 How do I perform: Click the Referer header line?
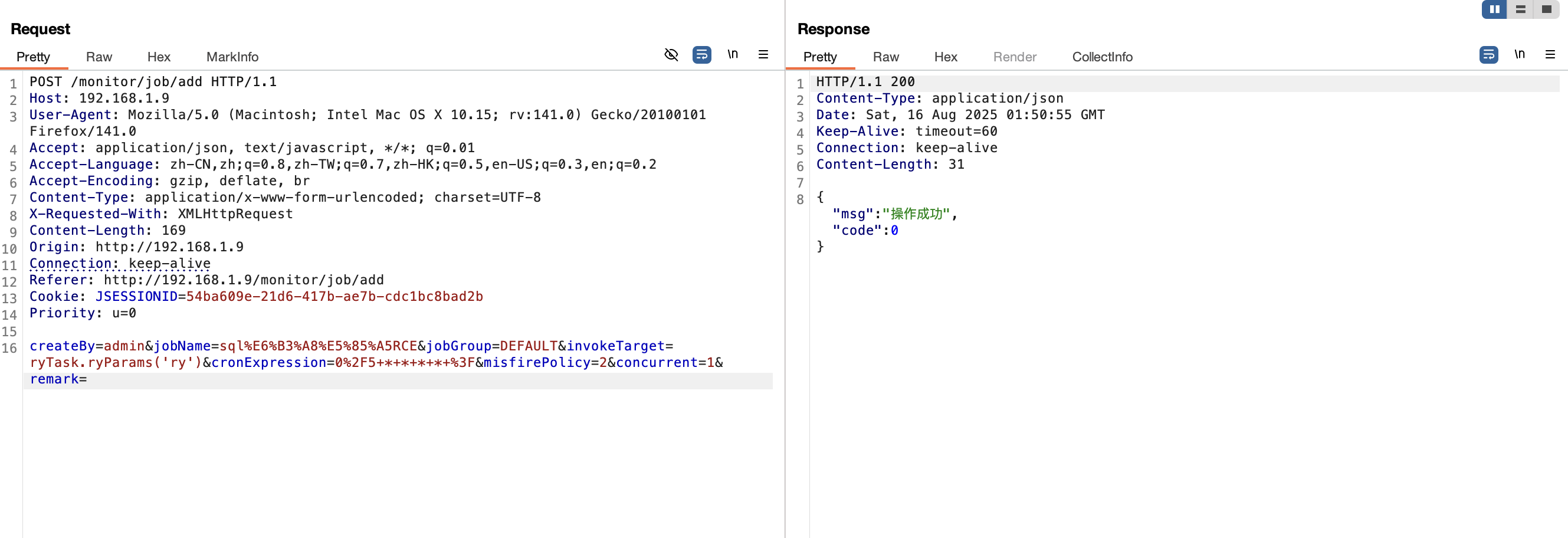pos(206,280)
